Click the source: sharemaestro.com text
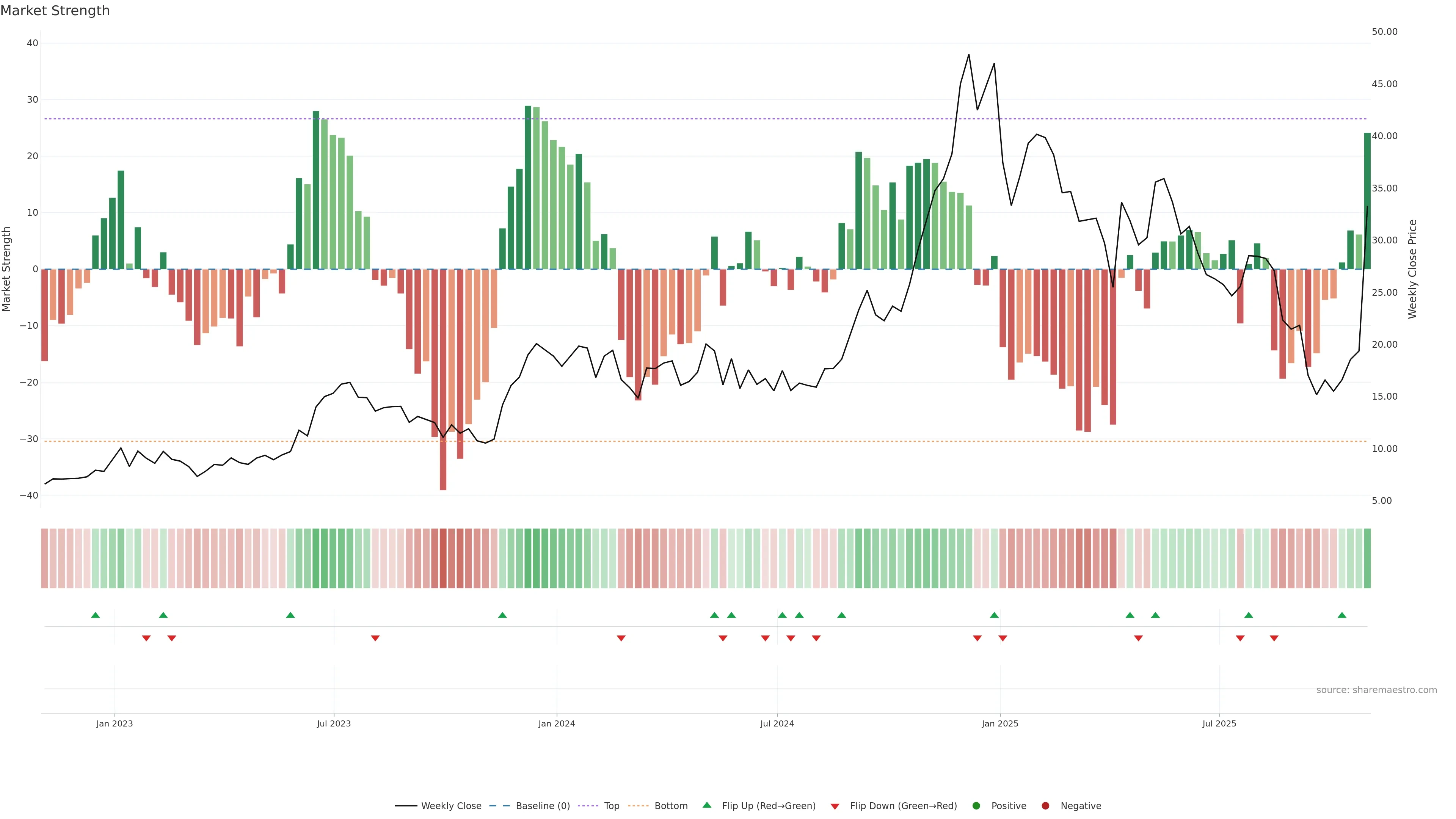 pos(1376,690)
